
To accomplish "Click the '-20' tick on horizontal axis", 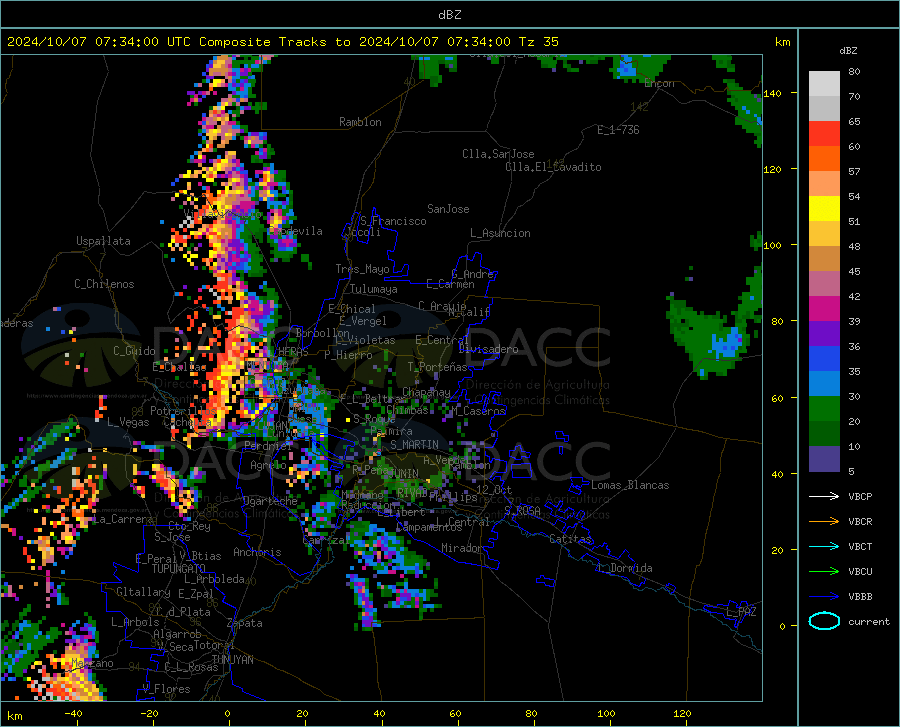I will (x=149, y=713).
